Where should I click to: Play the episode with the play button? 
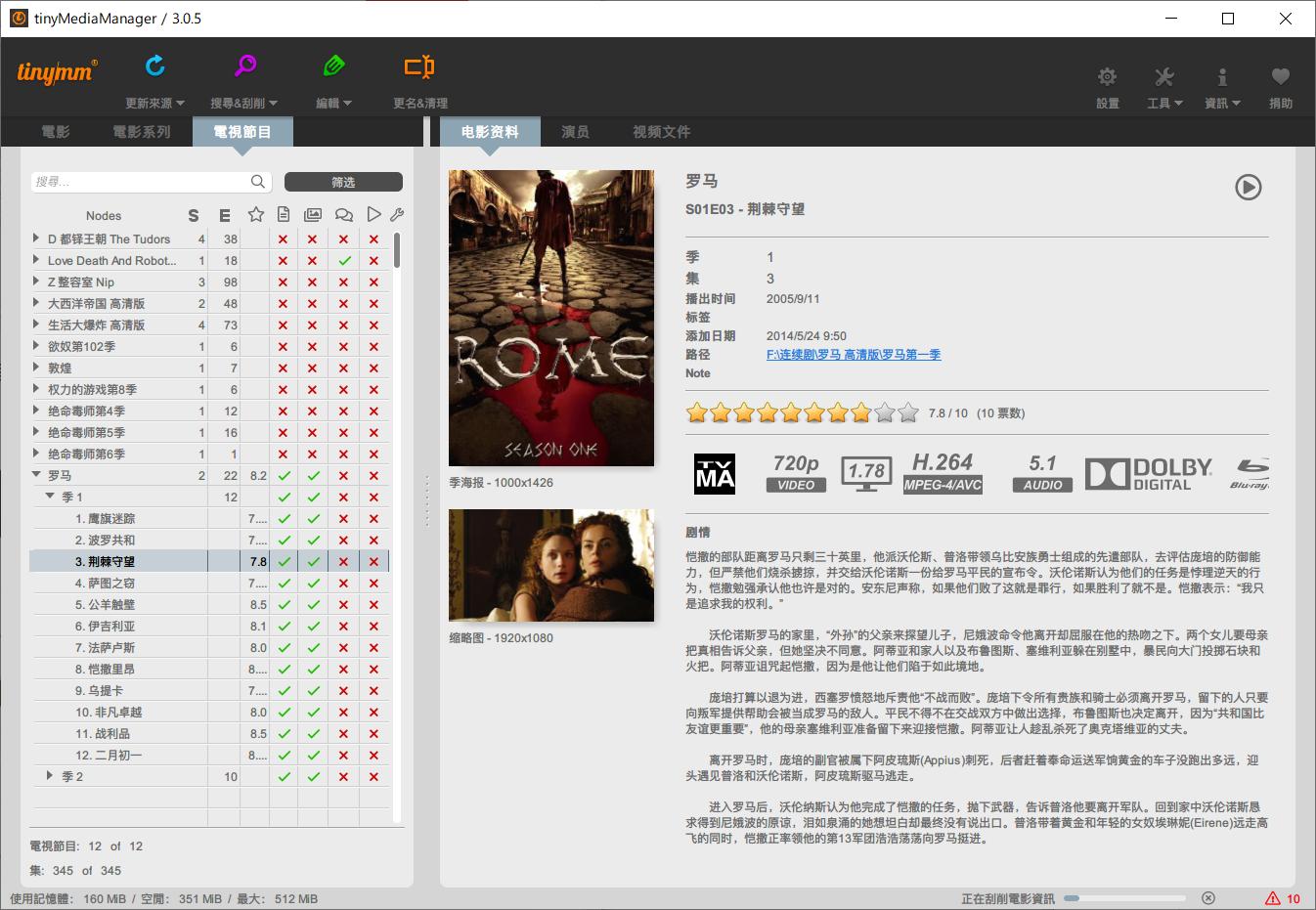tap(1248, 187)
